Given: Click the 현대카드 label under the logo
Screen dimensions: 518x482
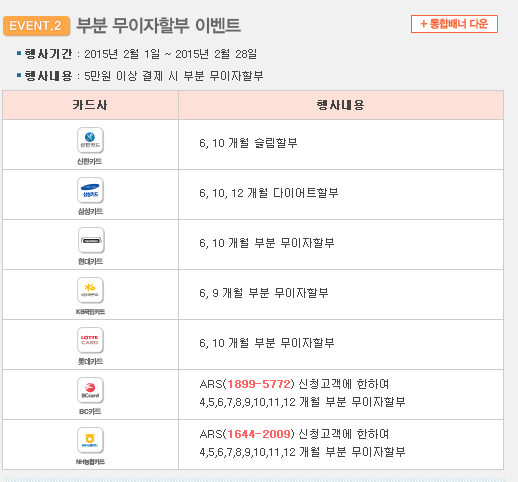Looking at the screenshot, I should point(90,261).
